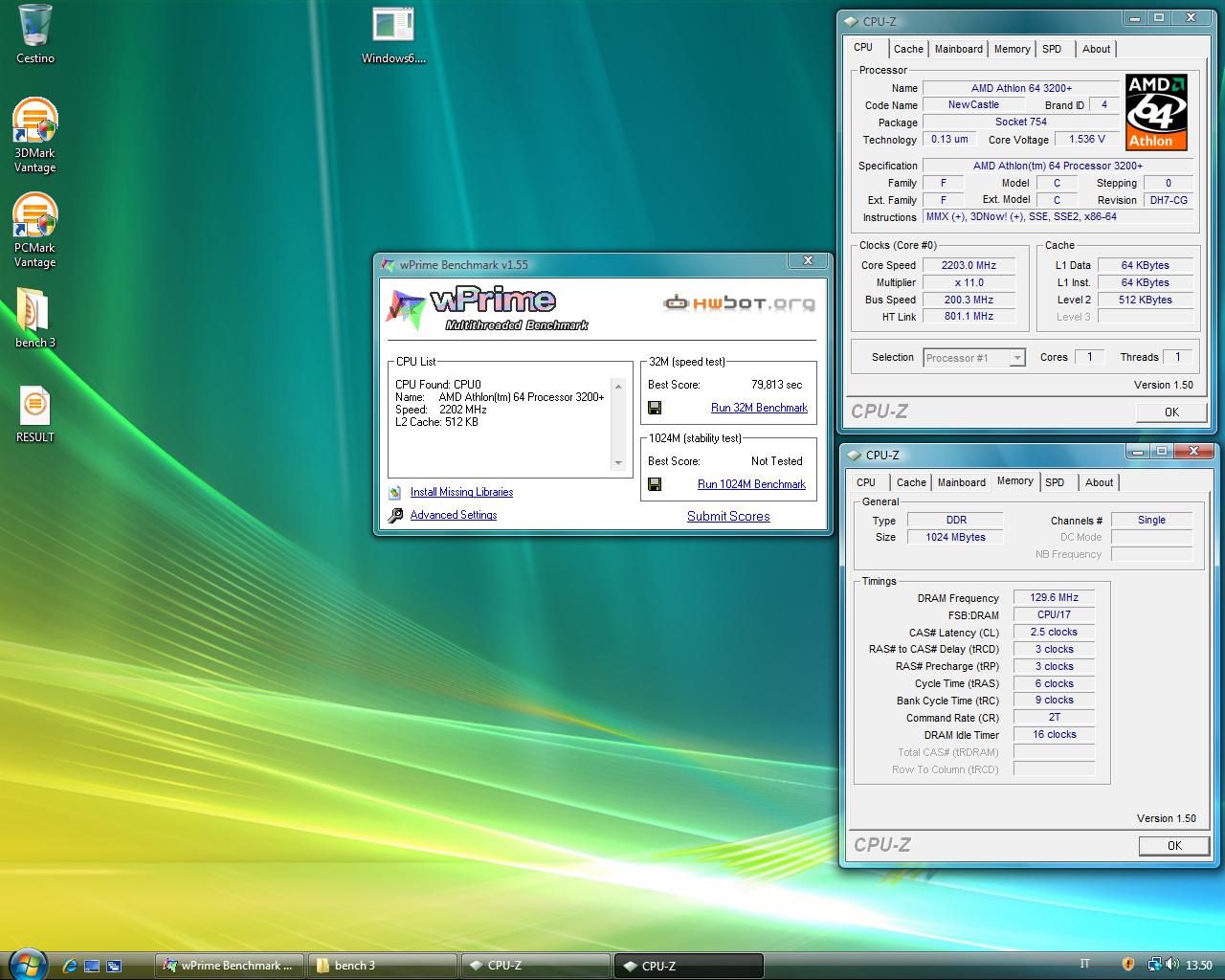Open Mainboard tab in lower CPU-Z window
Viewport: 1225px width, 980px height.
tap(961, 482)
